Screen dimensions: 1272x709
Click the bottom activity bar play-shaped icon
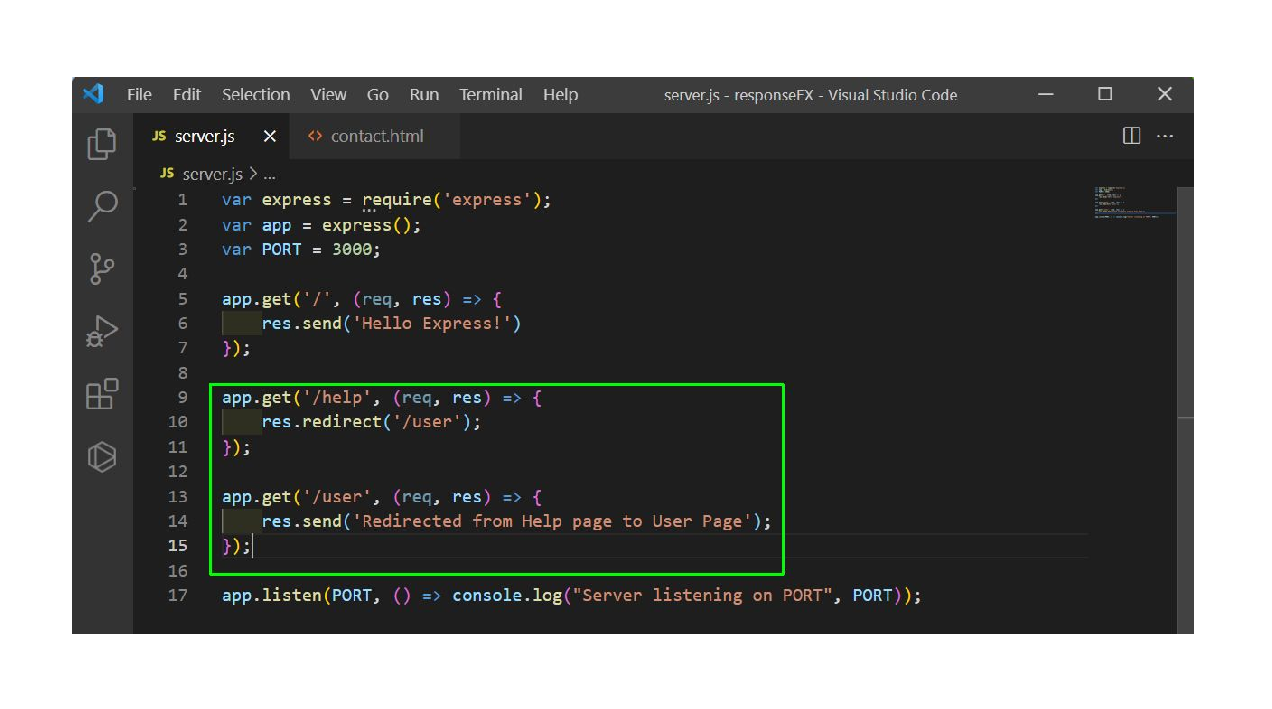[102, 457]
